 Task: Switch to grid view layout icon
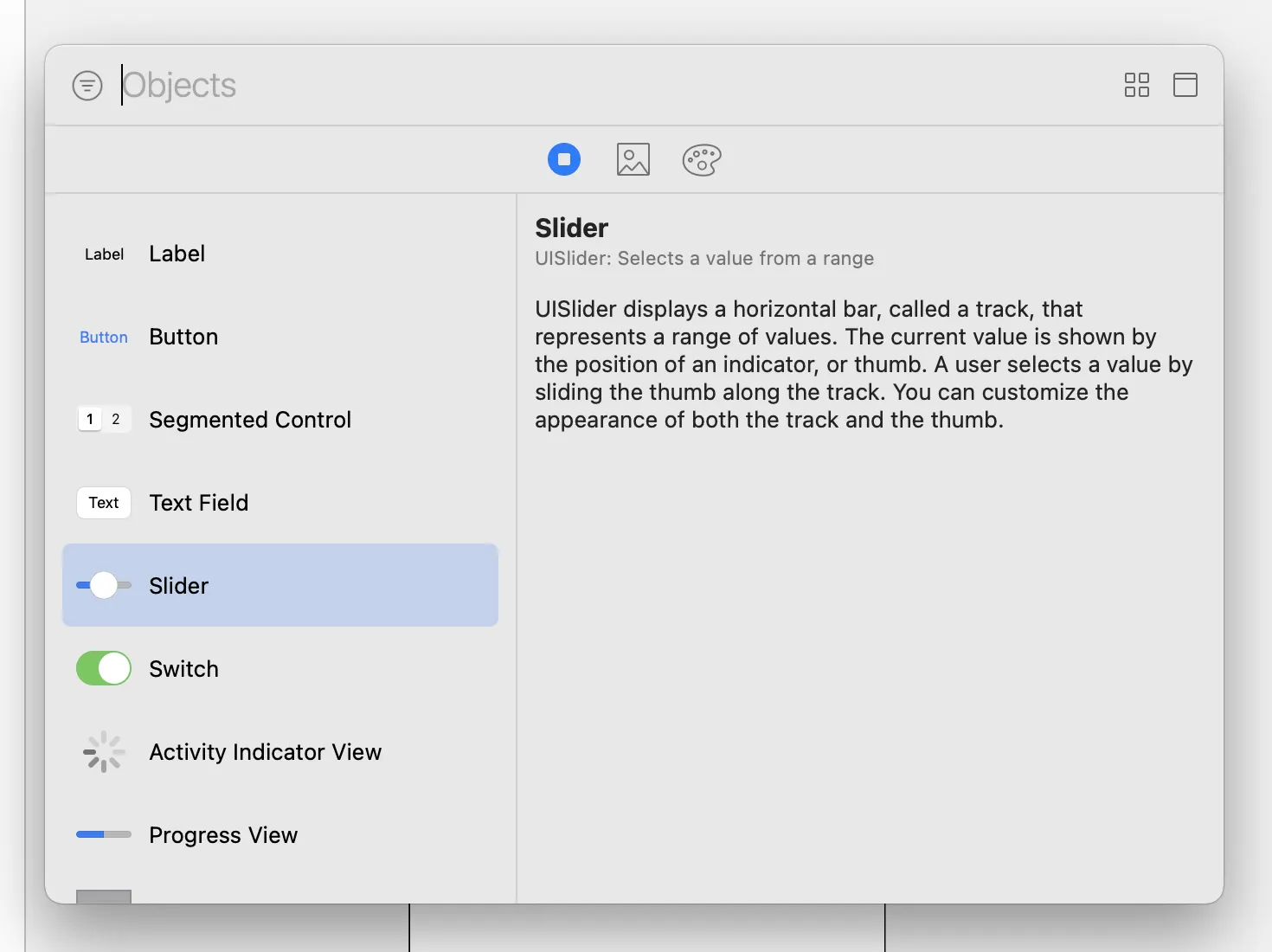click(1136, 85)
